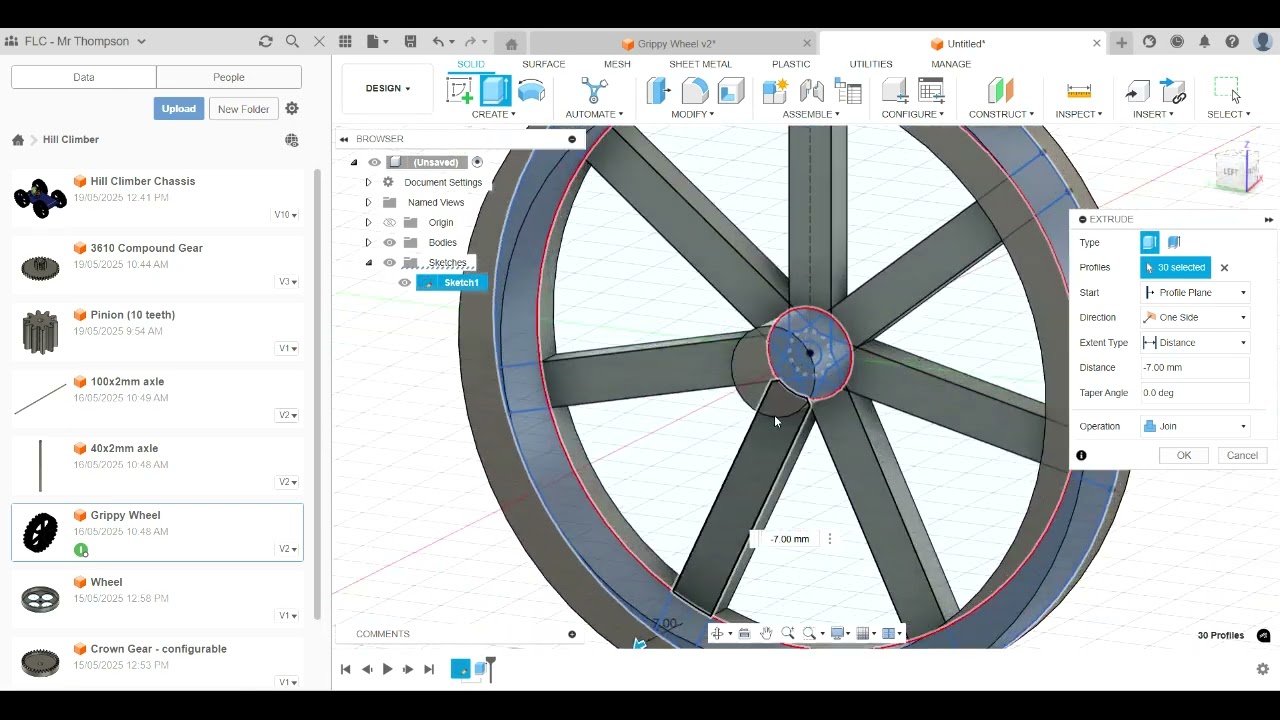Click OK in the Extrude dialog
Screen dimensions: 1280x720
[1184, 455]
